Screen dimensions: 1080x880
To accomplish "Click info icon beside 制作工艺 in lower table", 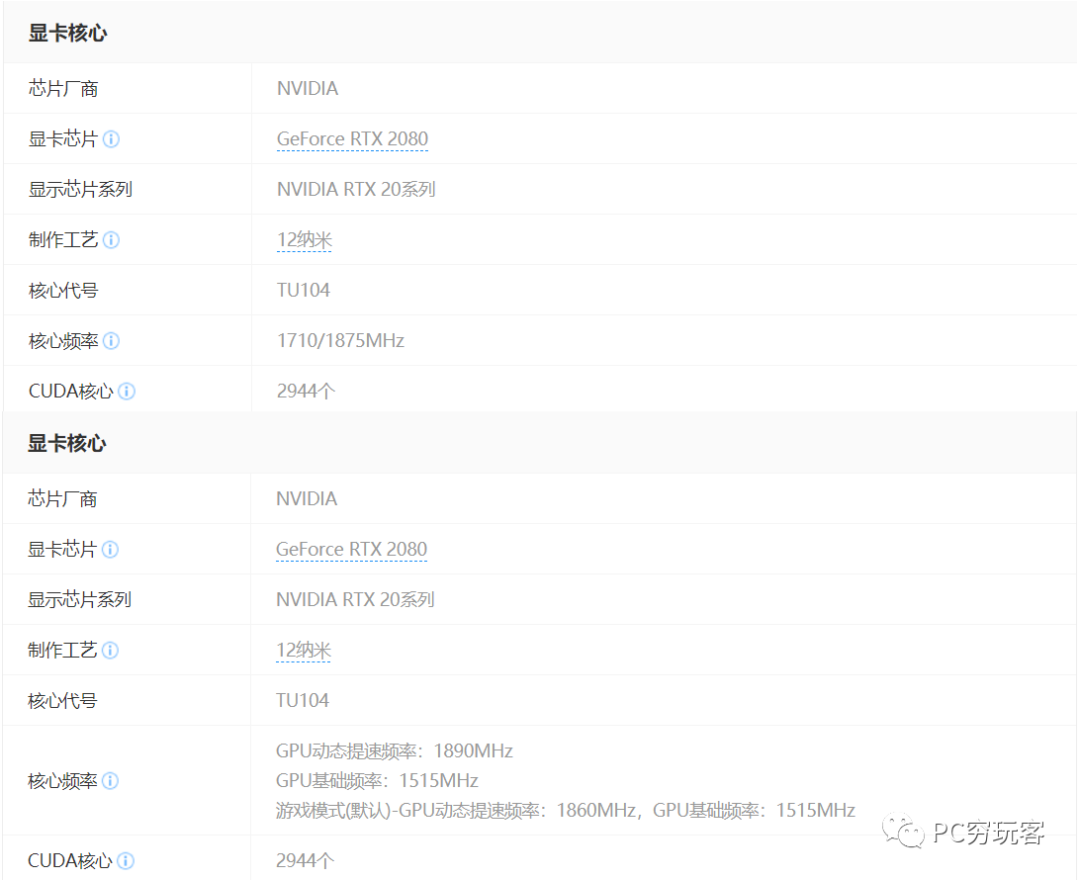I will pyautogui.click(x=110, y=650).
